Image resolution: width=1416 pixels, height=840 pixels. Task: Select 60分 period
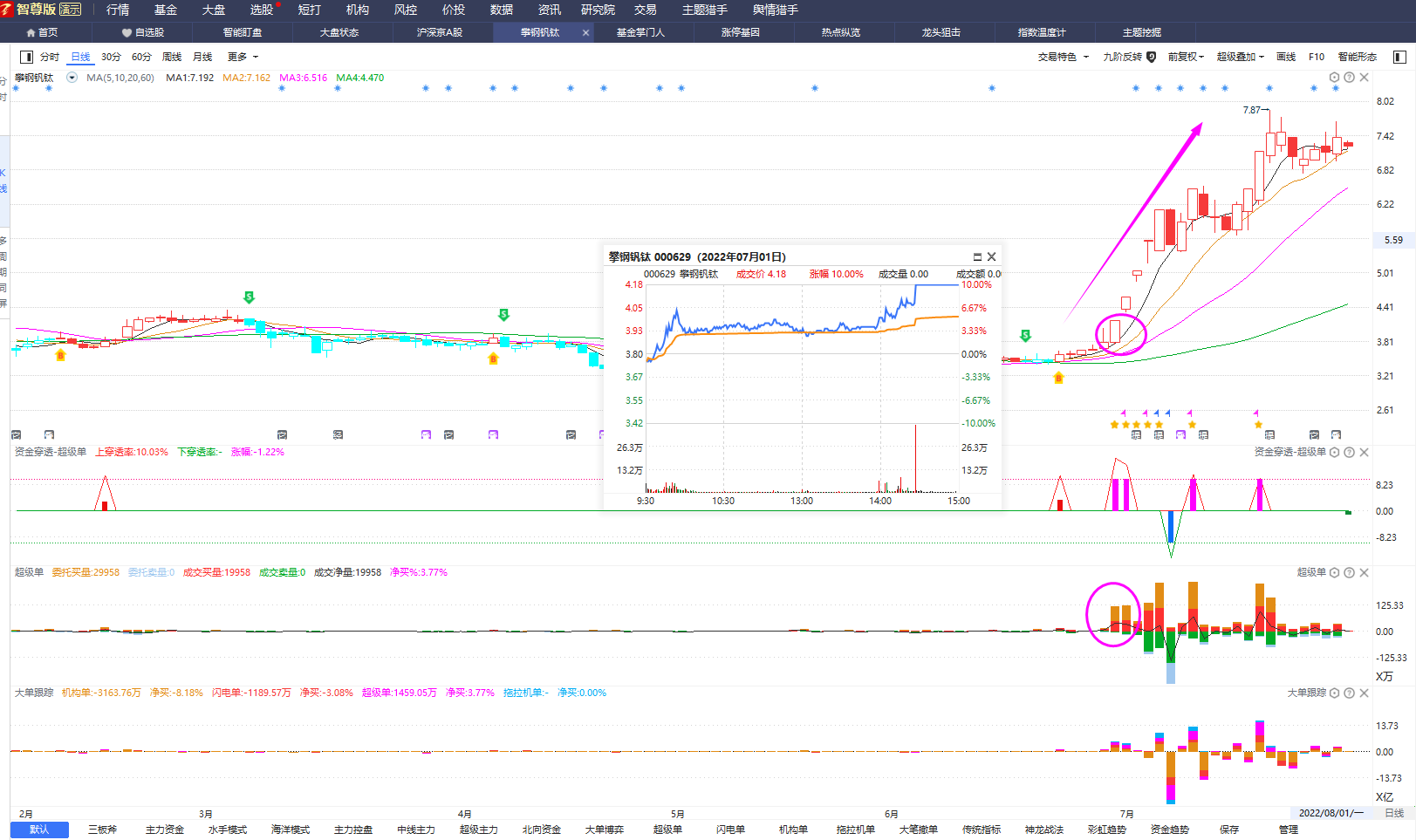[141, 57]
